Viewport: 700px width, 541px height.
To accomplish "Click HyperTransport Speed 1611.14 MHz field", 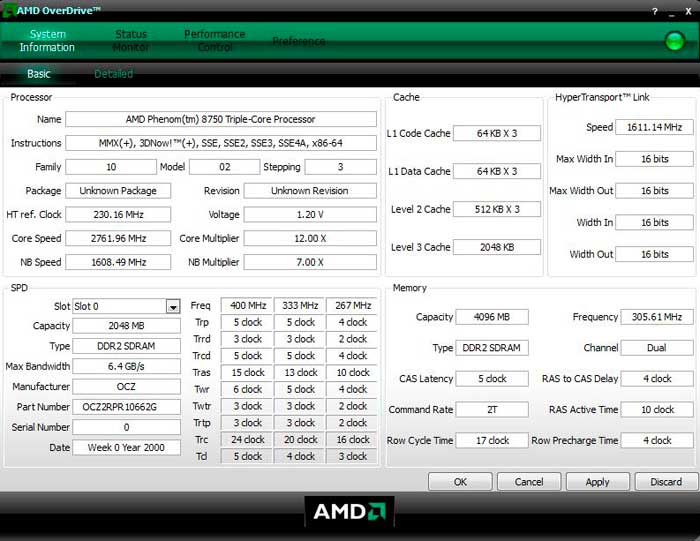I will [x=654, y=127].
